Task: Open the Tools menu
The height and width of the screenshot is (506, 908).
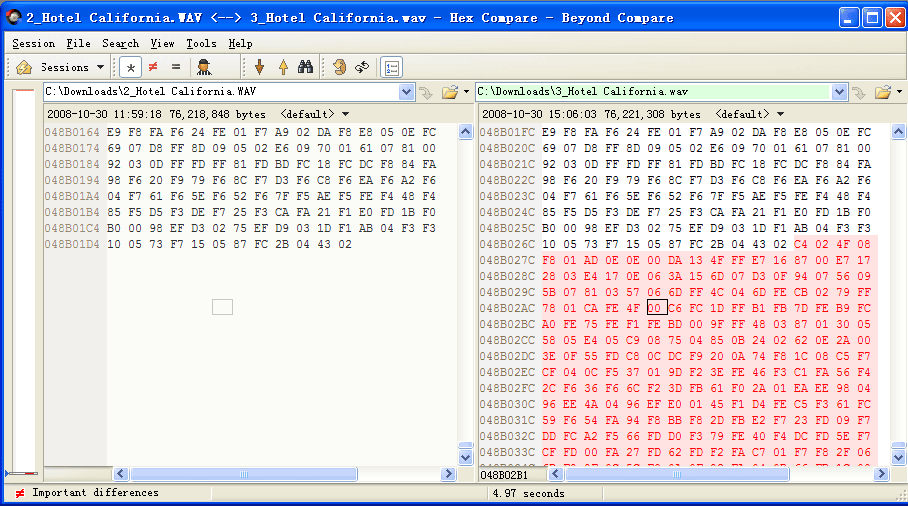Action: (x=201, y=43)
